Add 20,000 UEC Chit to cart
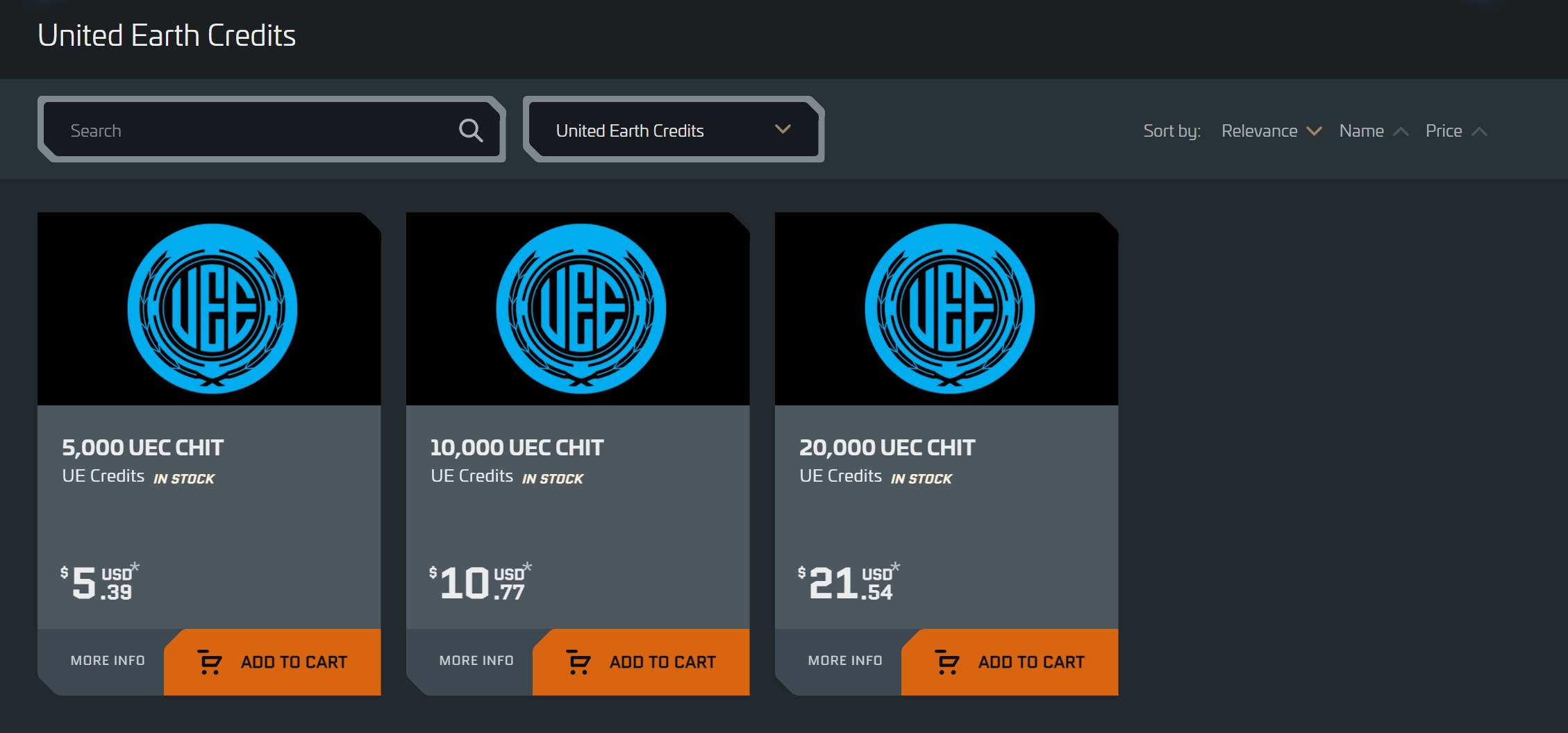Image resolution: width=1568 pixels, height=733 pixels. [x=1031, y=662]
